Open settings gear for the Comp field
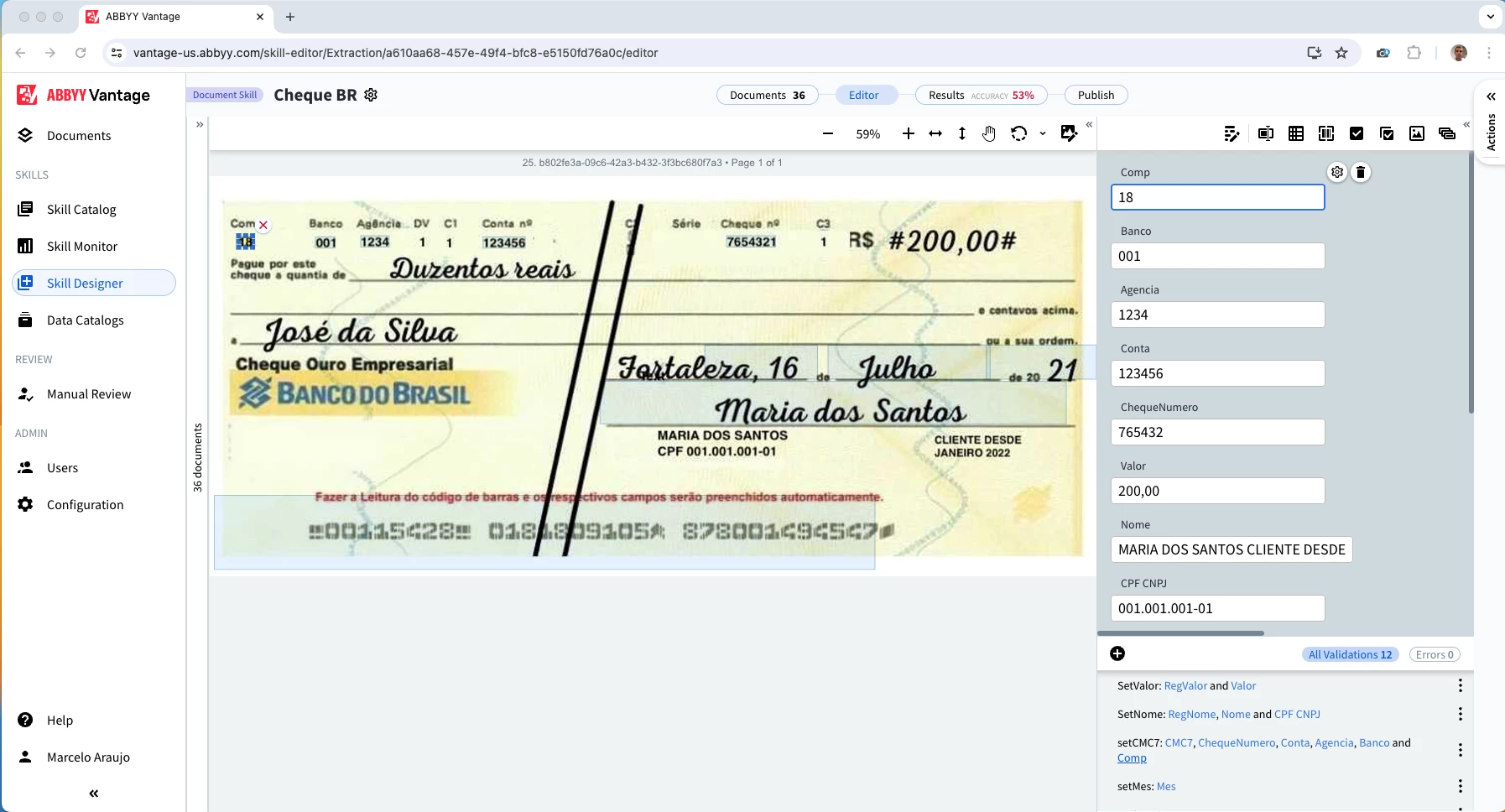The image size is (1505, 812). (x=1336, y=173)
